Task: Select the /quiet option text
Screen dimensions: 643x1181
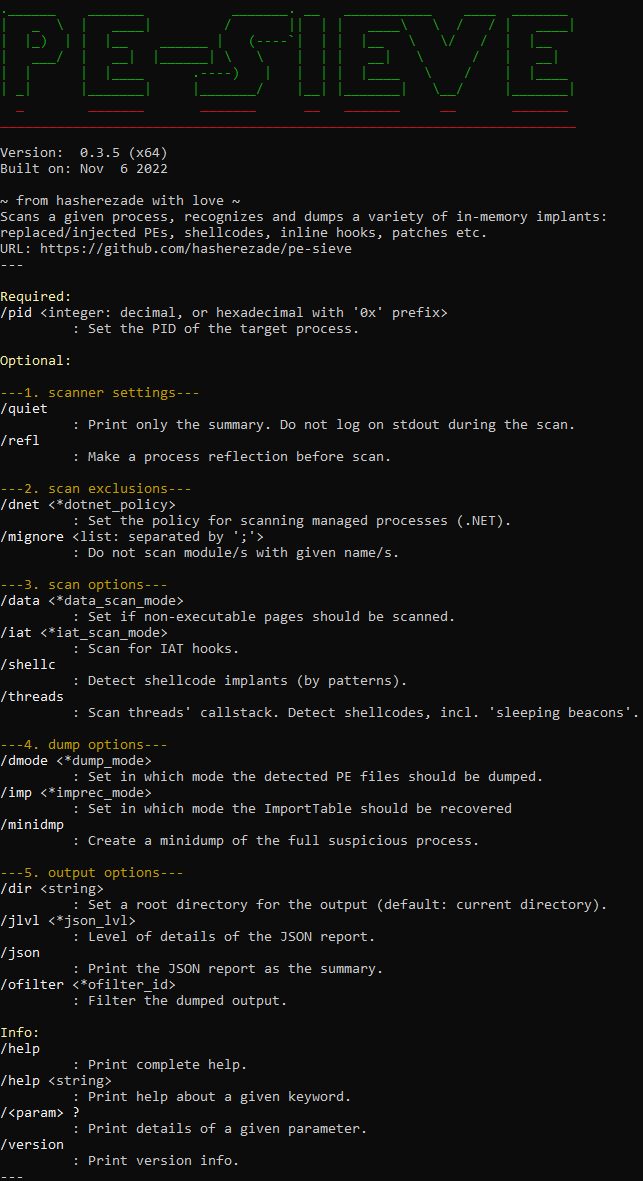Action: tap(24, 408)
